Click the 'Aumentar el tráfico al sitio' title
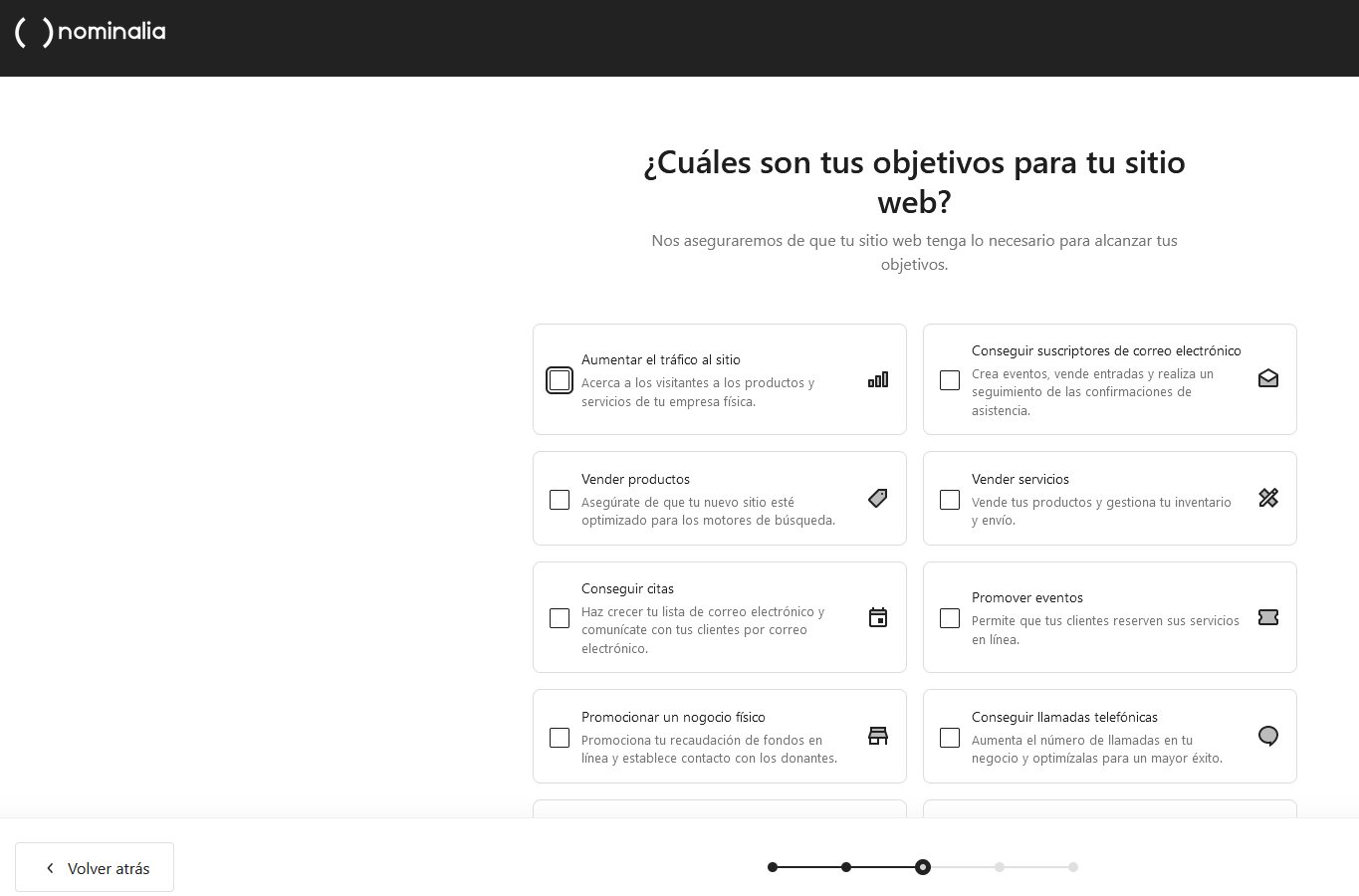1359x896 pixels. coord(661,359)
